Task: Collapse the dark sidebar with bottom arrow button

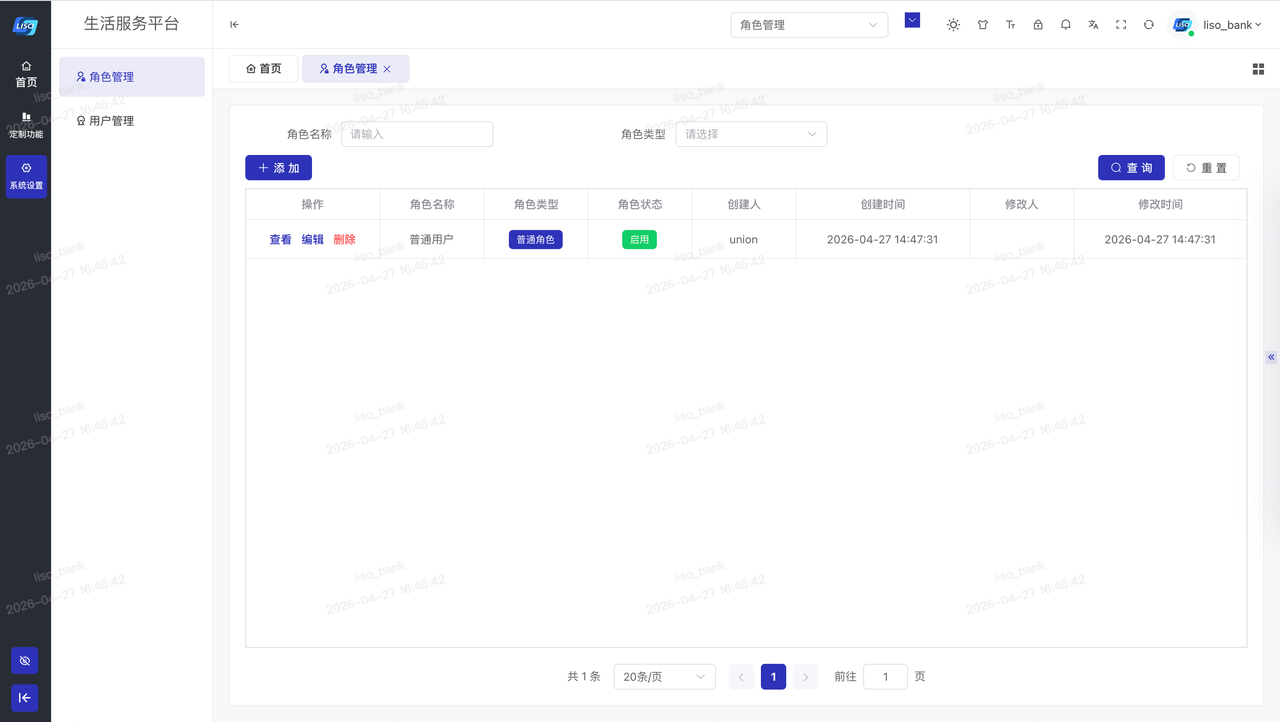Action: [x=25, y=698]
